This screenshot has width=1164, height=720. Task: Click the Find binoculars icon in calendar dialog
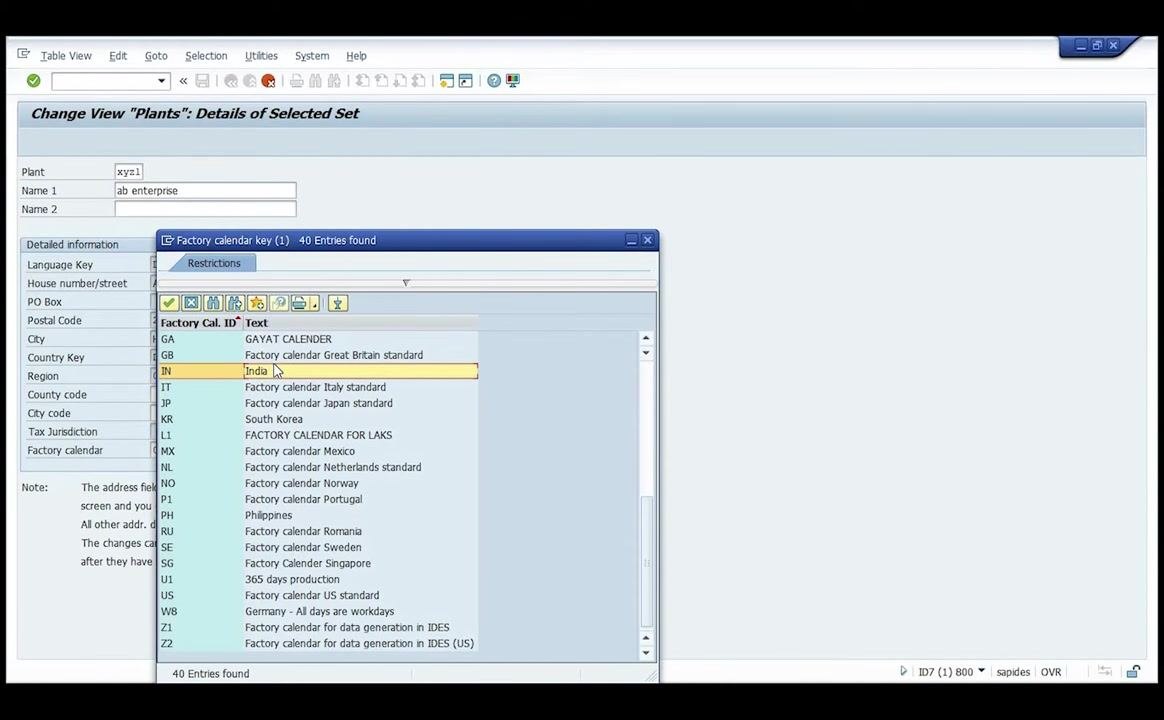[214, 303]
